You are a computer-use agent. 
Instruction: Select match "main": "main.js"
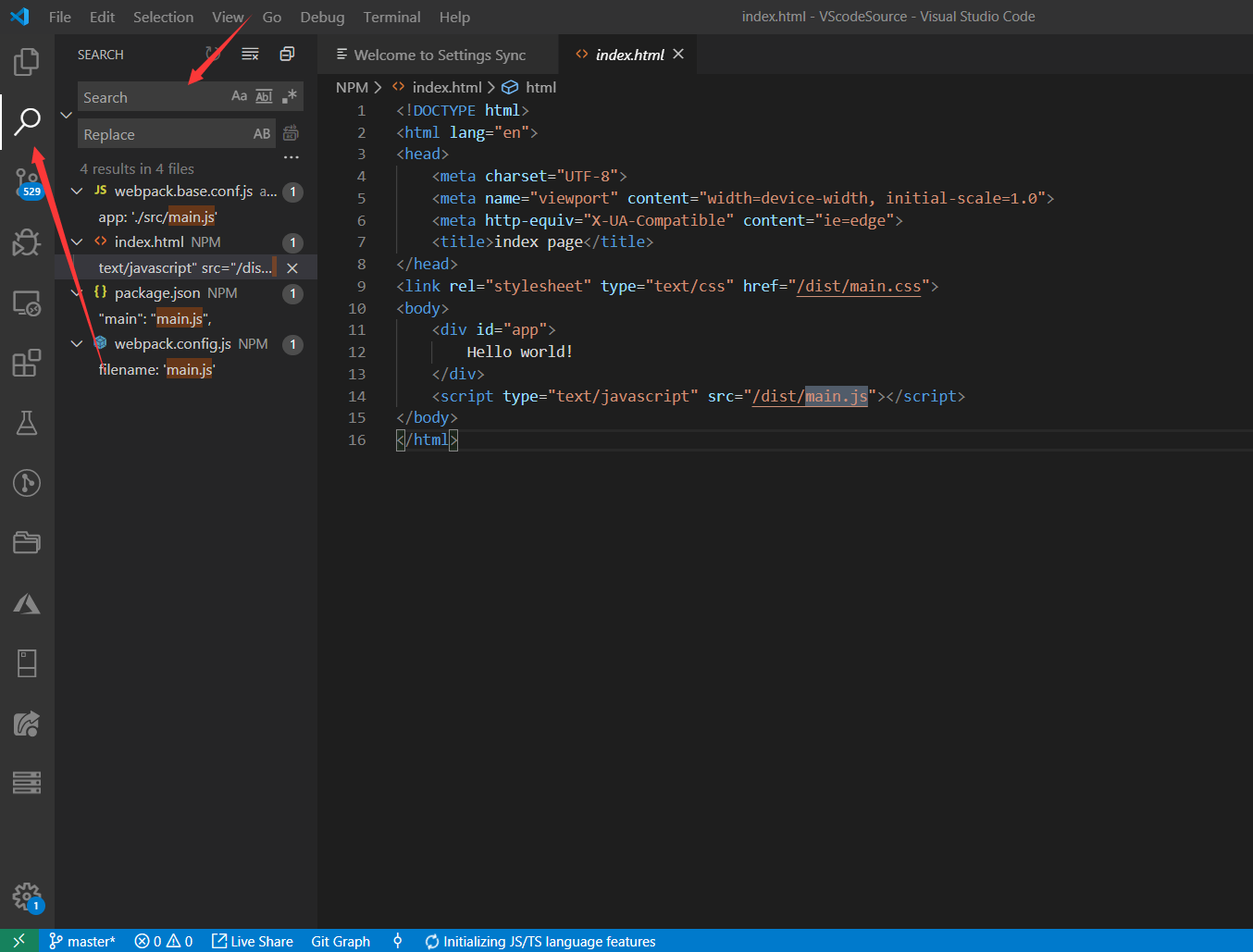point(155,318)
